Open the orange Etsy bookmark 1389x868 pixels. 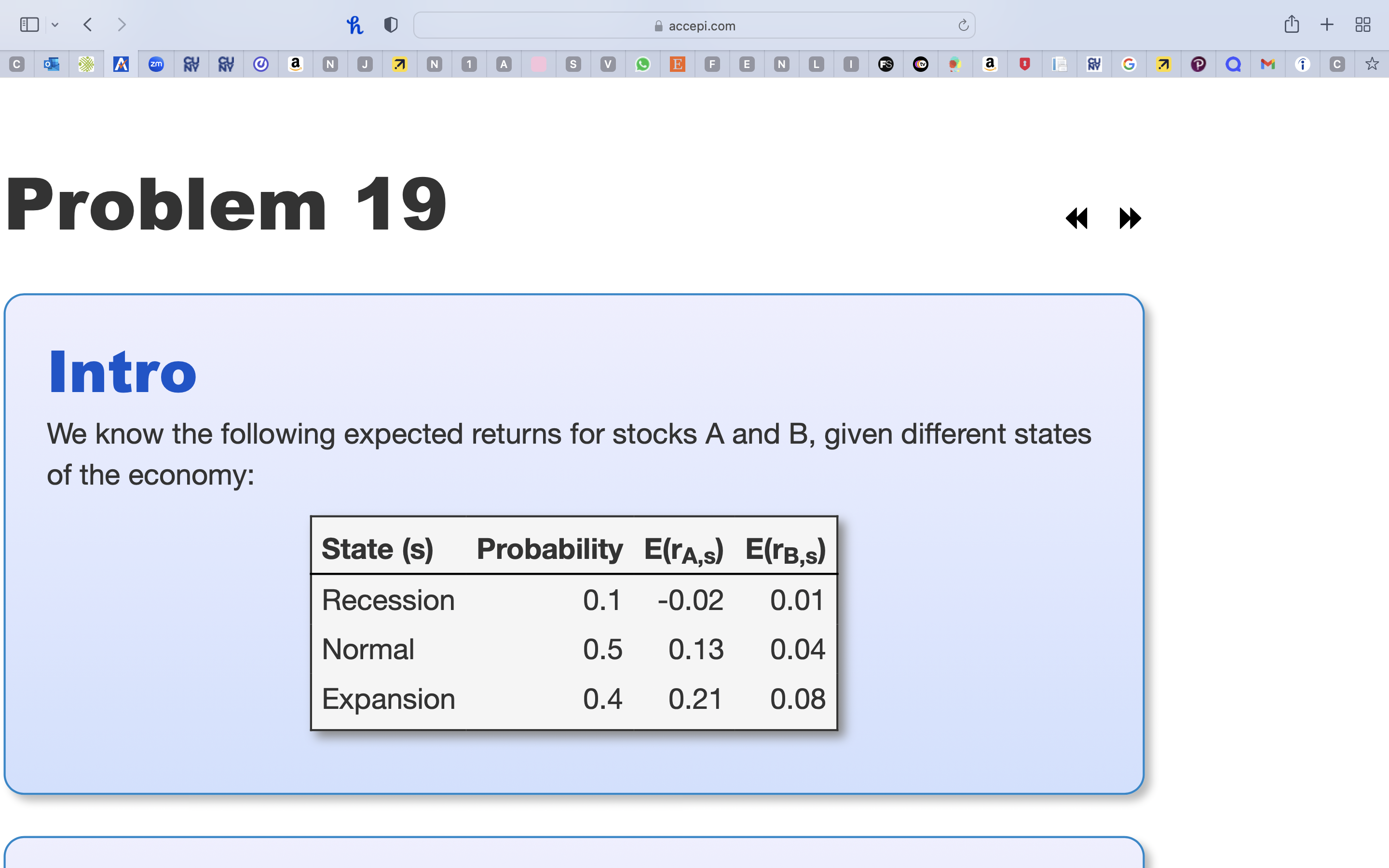tap(677, 64)
